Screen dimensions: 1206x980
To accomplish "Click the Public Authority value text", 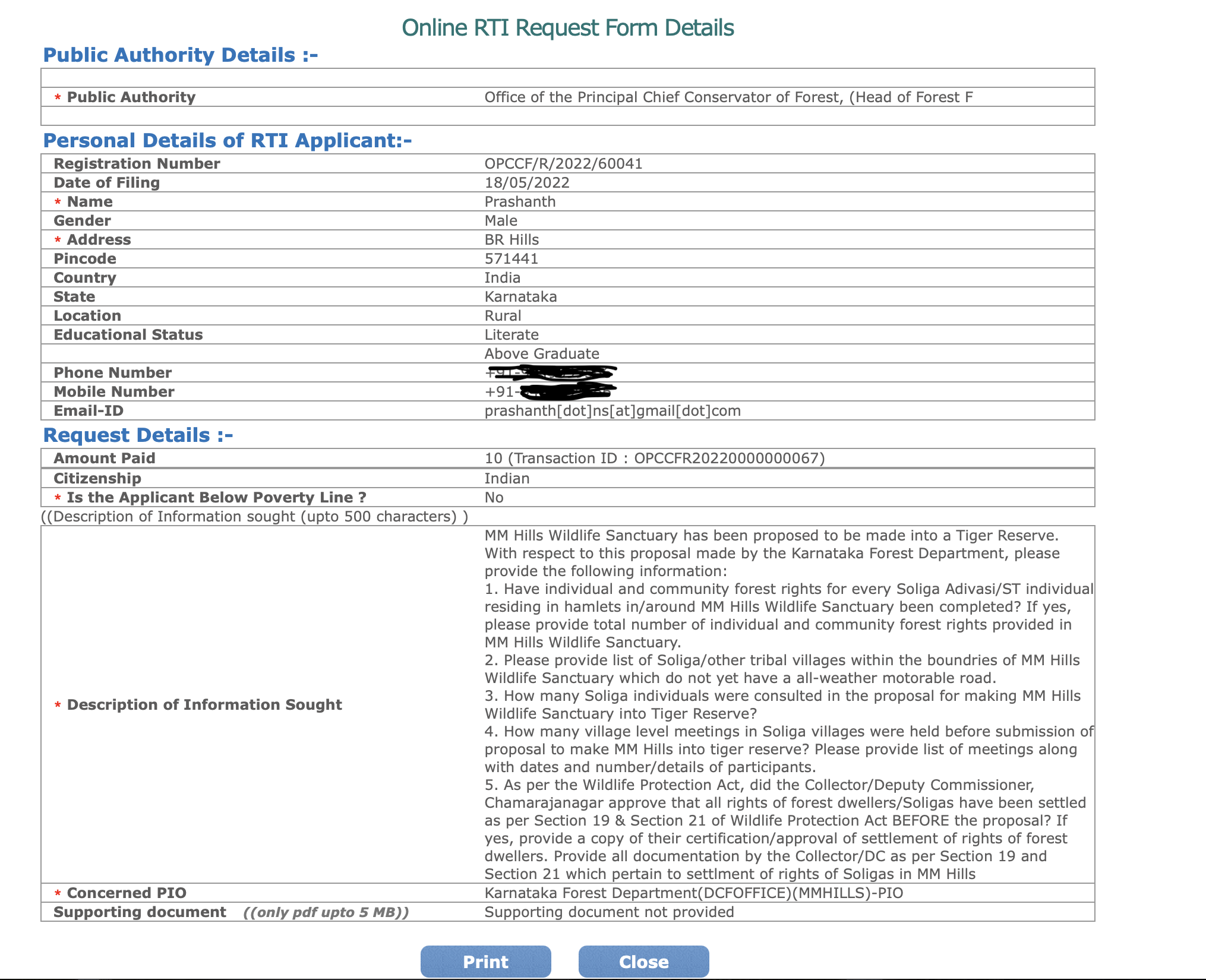I will click(x=728, y=97).
